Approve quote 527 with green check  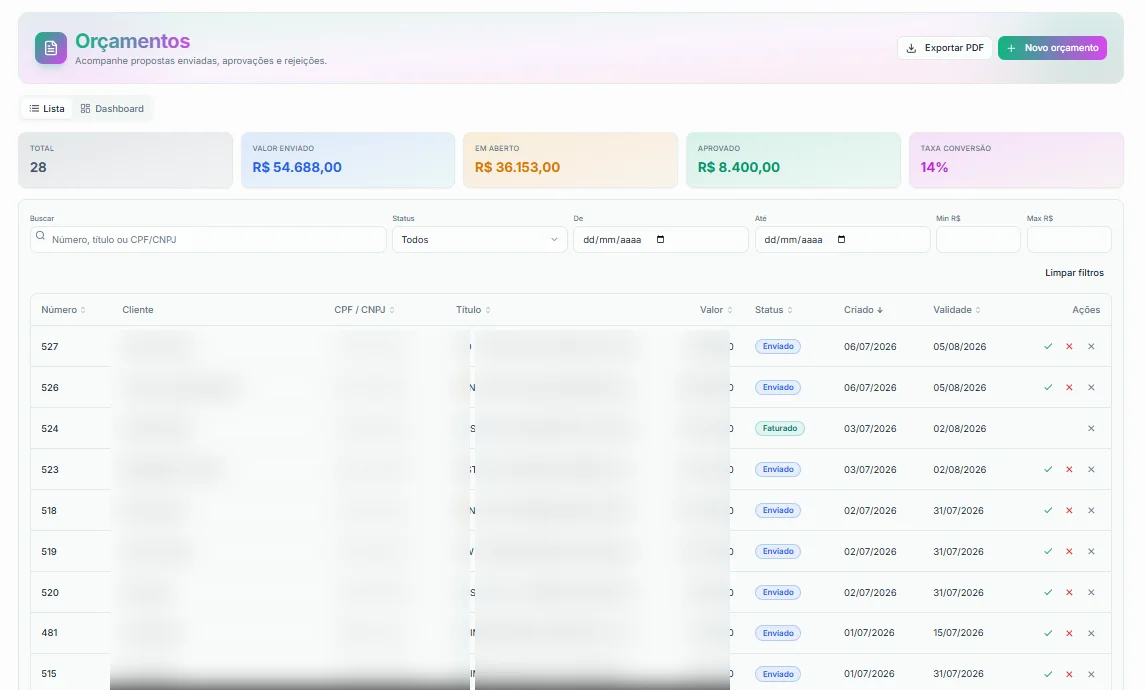[x=1048, y=347]
